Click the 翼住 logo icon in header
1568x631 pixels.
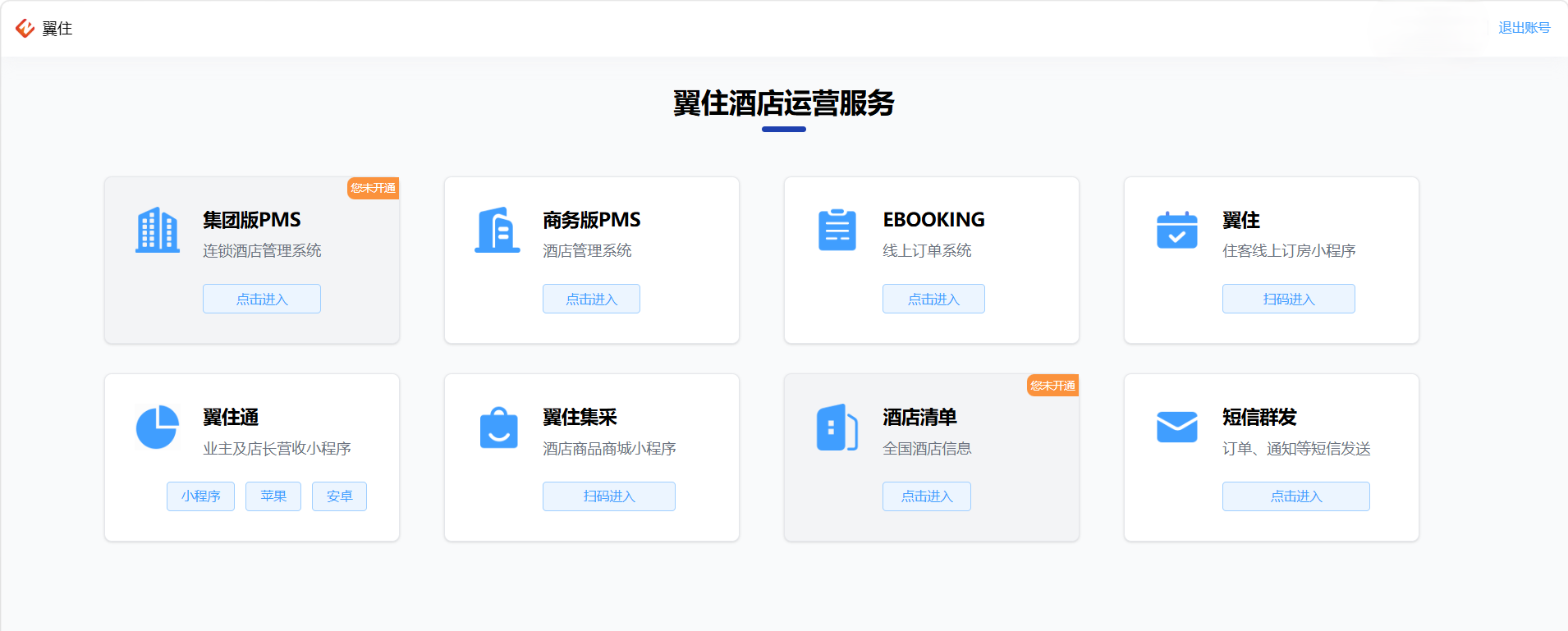[x=25, y=28]
